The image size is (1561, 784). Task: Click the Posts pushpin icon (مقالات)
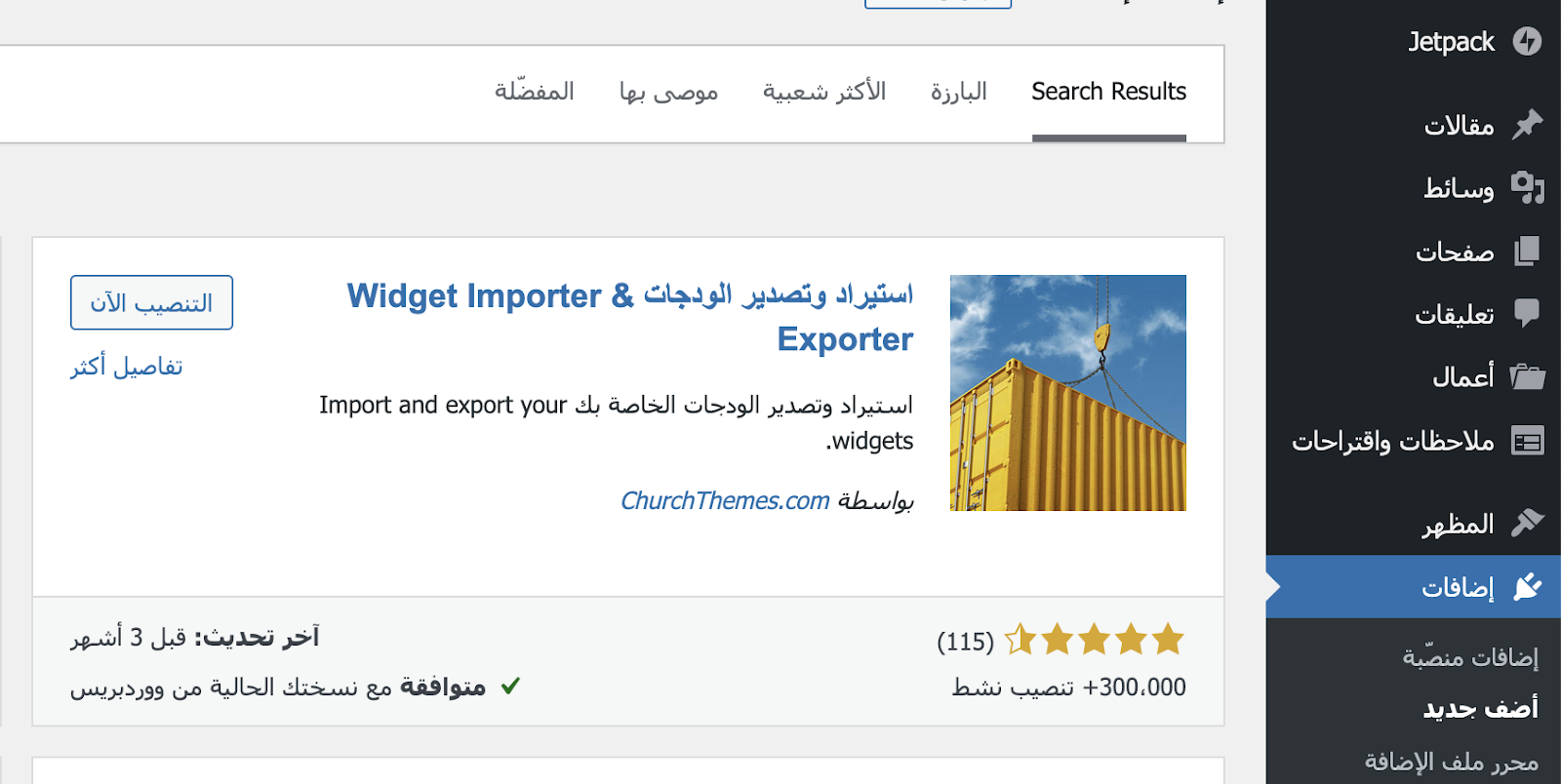coord(1527,125)
